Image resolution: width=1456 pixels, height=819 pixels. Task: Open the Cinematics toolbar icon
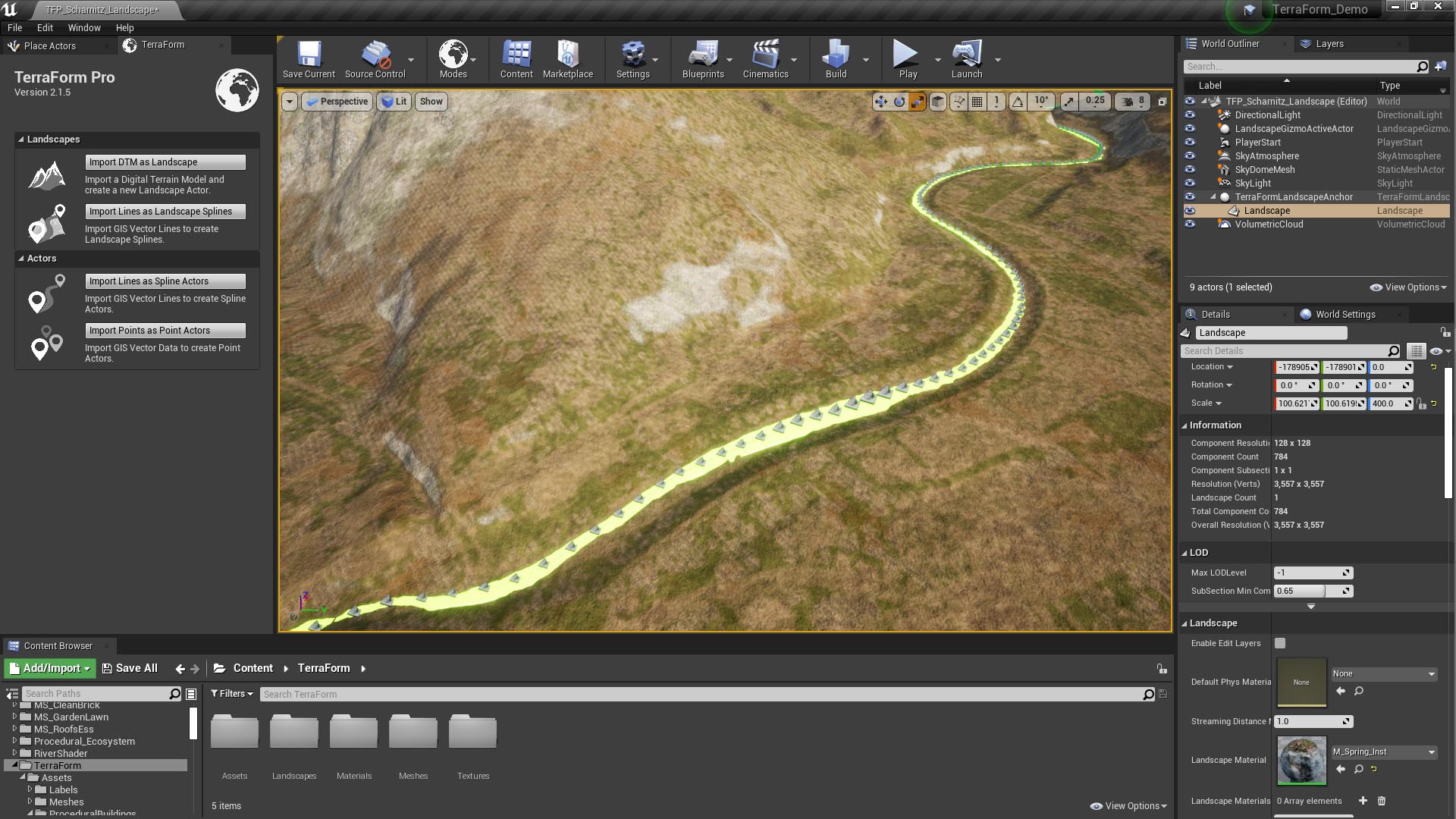(765, 59)
